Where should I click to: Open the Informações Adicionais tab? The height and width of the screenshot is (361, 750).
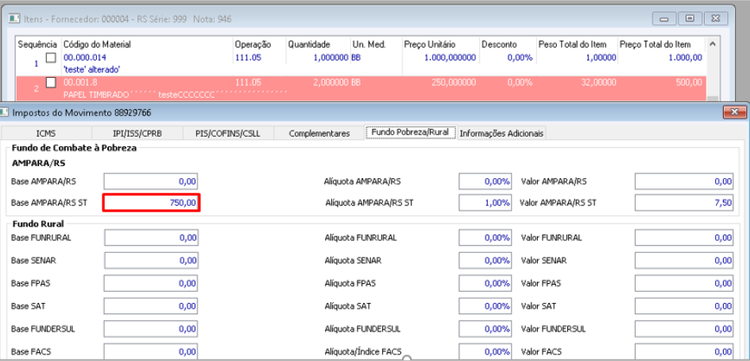[501, 133]
